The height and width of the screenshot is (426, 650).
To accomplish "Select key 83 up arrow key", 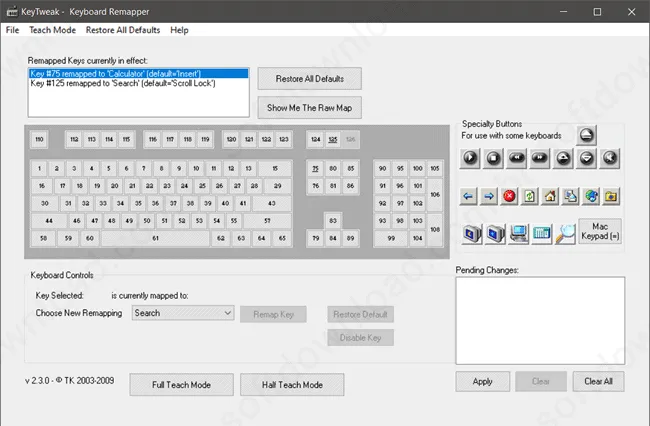I will [x=333, y=221].
